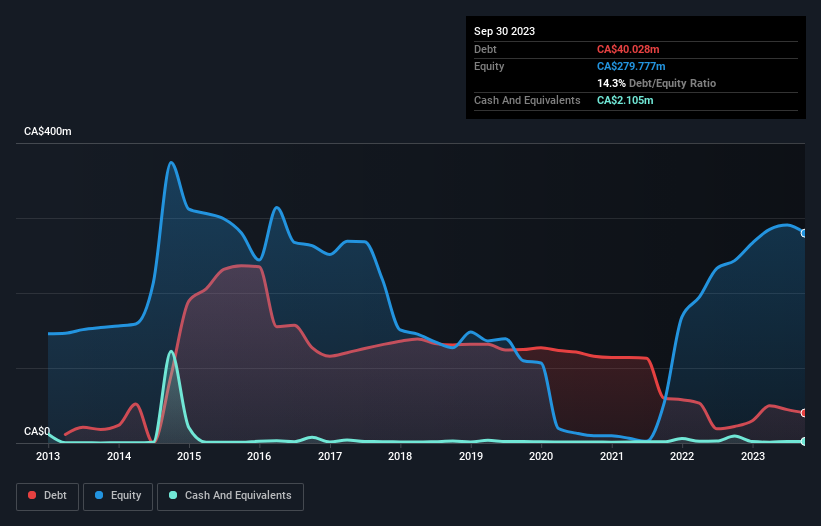Click the 14.3% Debt/Equity Ratio text
This screenshot has height=526, width=821.
pyautogui.click(x=657, y=83)
